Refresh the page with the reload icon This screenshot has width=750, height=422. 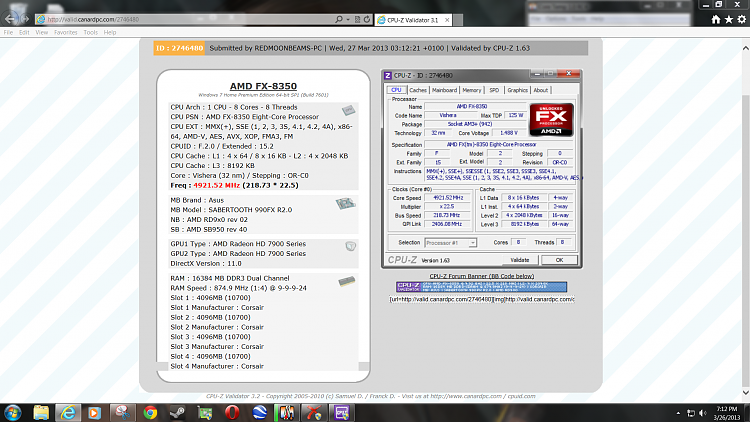coord(367,20)
